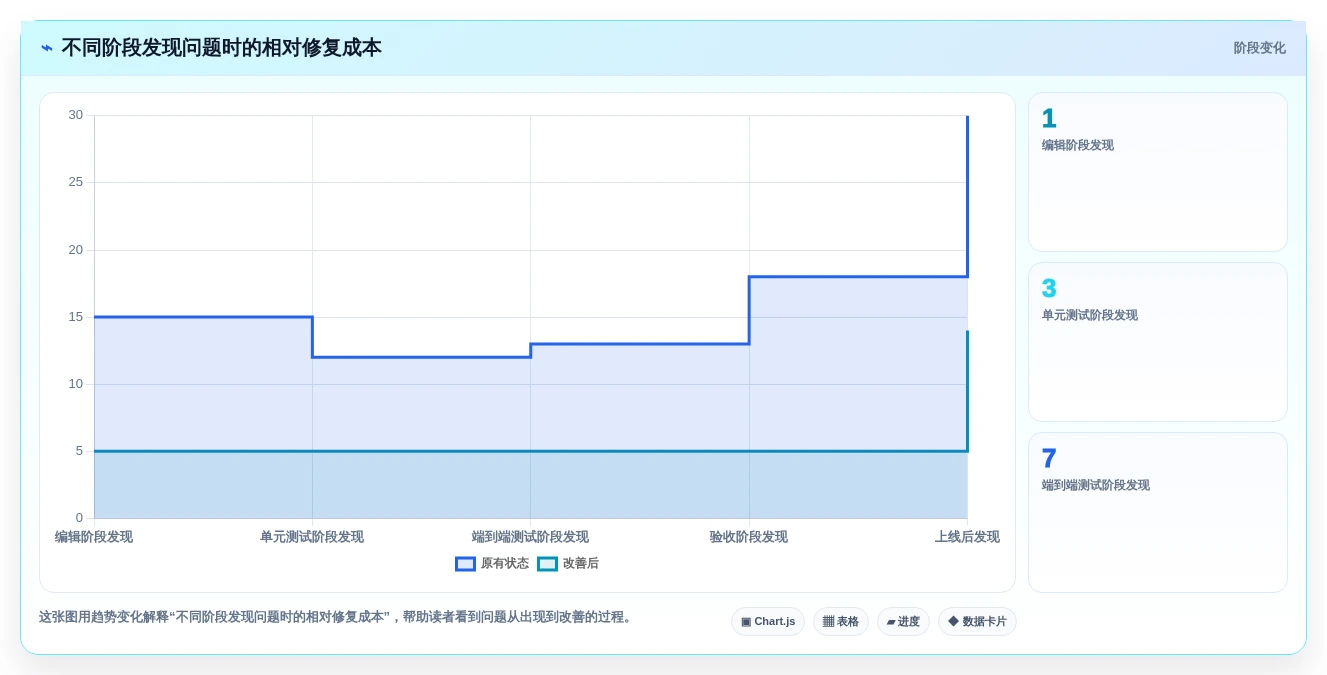The image size is (1327, 675).
Task: Click the x-axis label 单元测试阶段发现
Action: pos(312,537)
